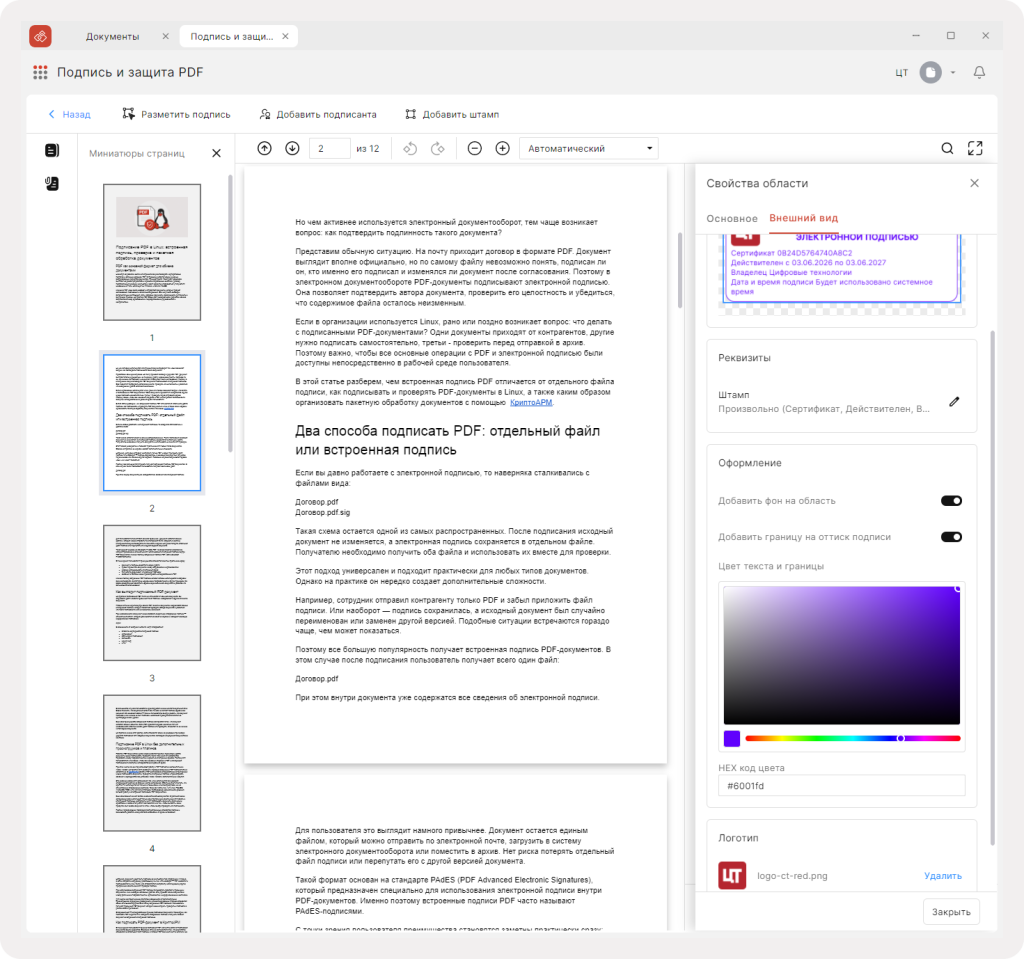Zoom in with the plus icon
This screenshot has width=1024, height=959.
click(x=502, y=148)
